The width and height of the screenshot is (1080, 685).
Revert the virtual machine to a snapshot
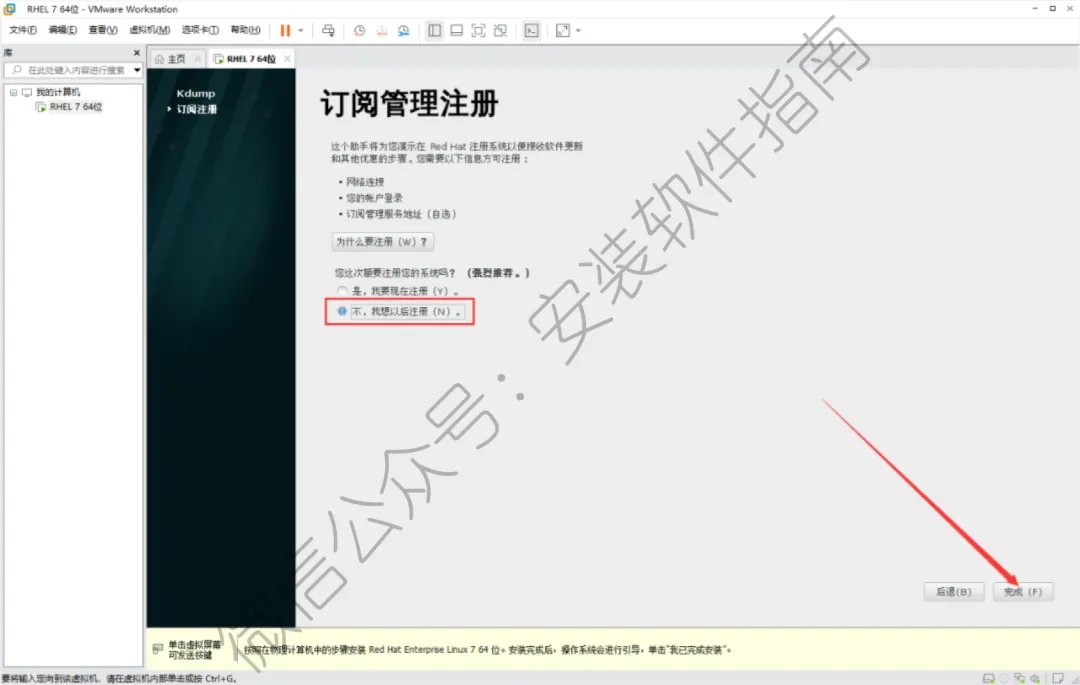pyautogui.click(x=382, y=30)
